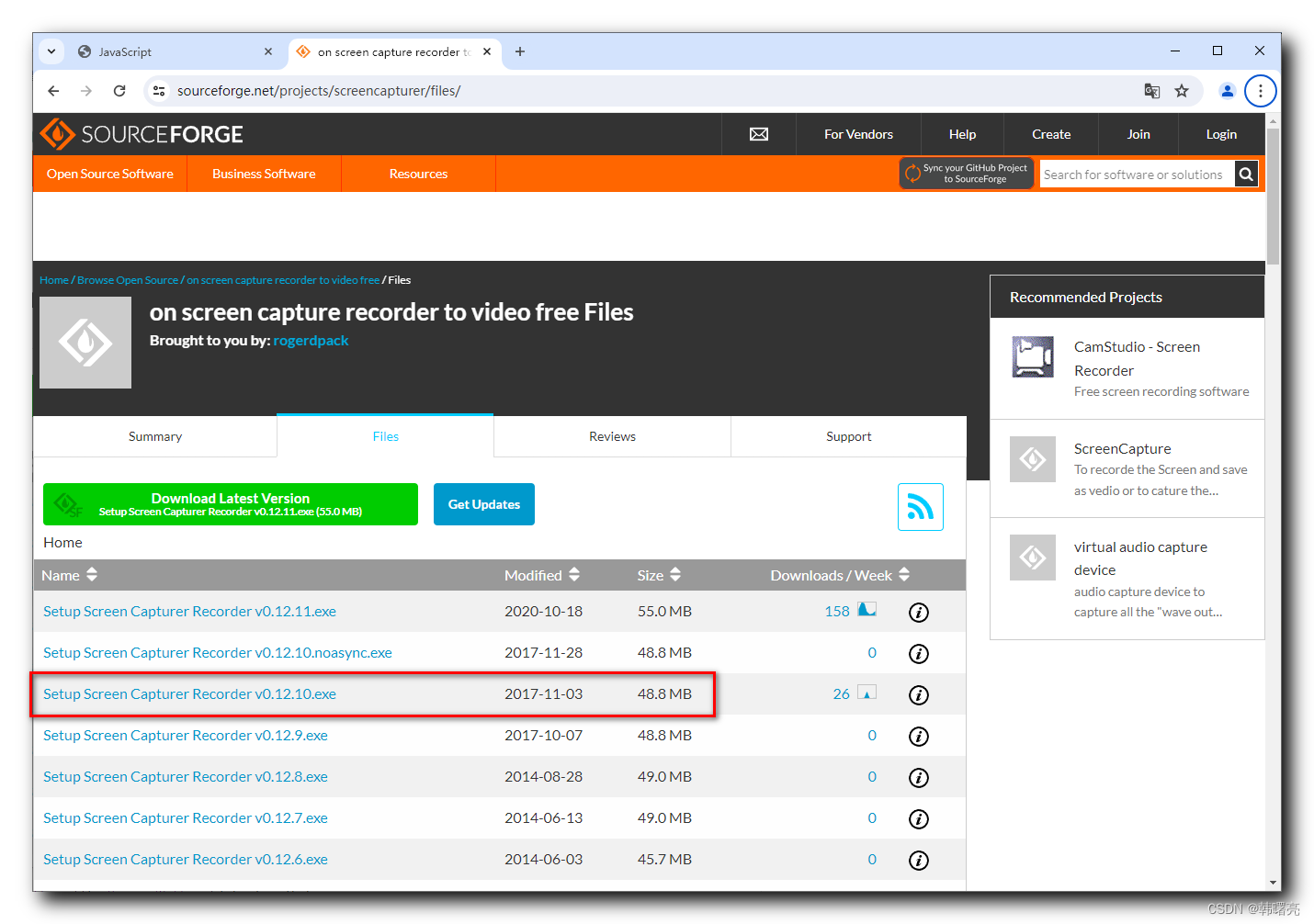The image size is (1314, 924).
Task: Click For Vendors in top navigation
Action: click(858, 134)
